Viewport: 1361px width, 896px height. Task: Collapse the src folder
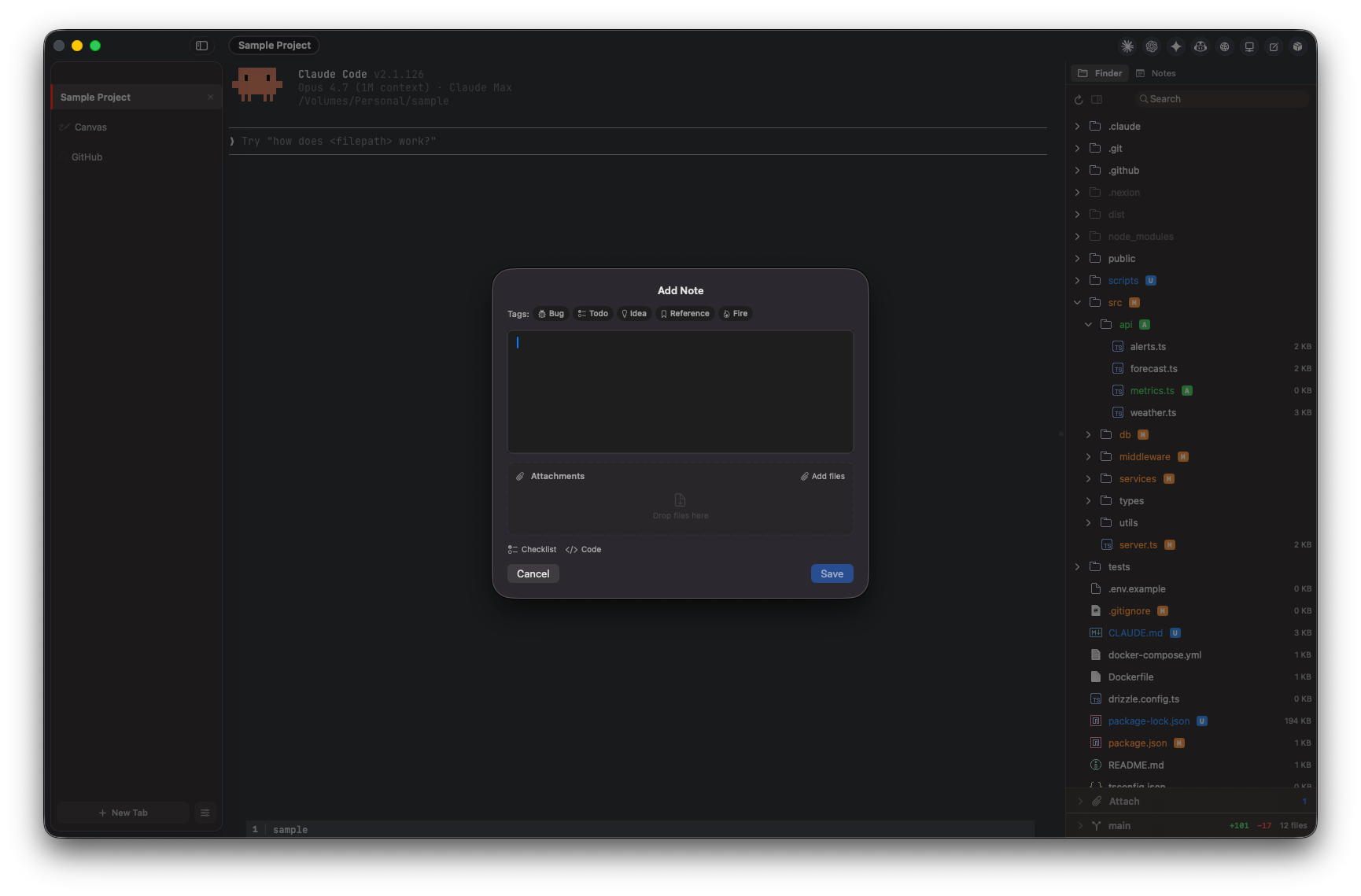pos(1077,302)
